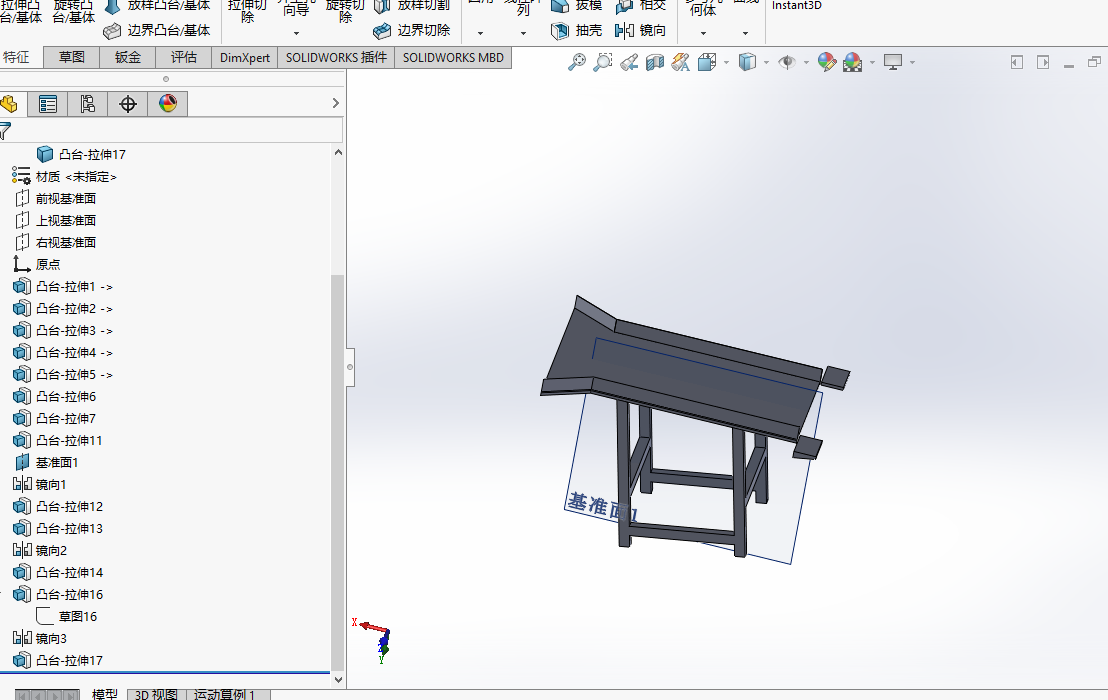Open the 3D 视图 bottom tab

[x=156, y=694]
